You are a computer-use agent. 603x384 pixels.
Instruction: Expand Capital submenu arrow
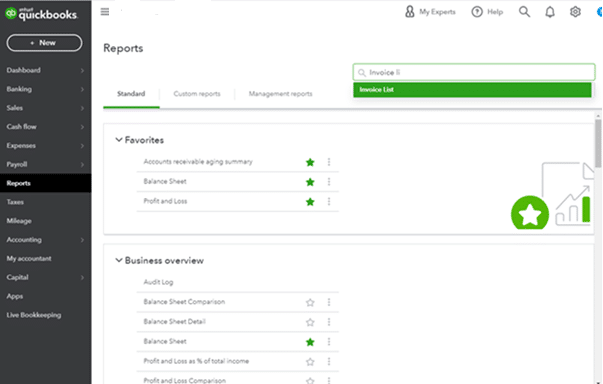82,278
